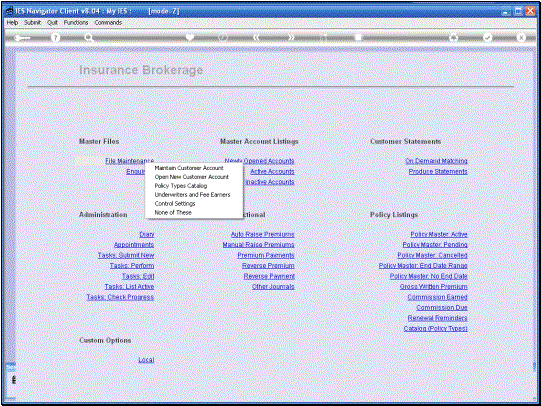Click the back arrow toolbar icon
The image size is (541, 406).
click(22, 37)
